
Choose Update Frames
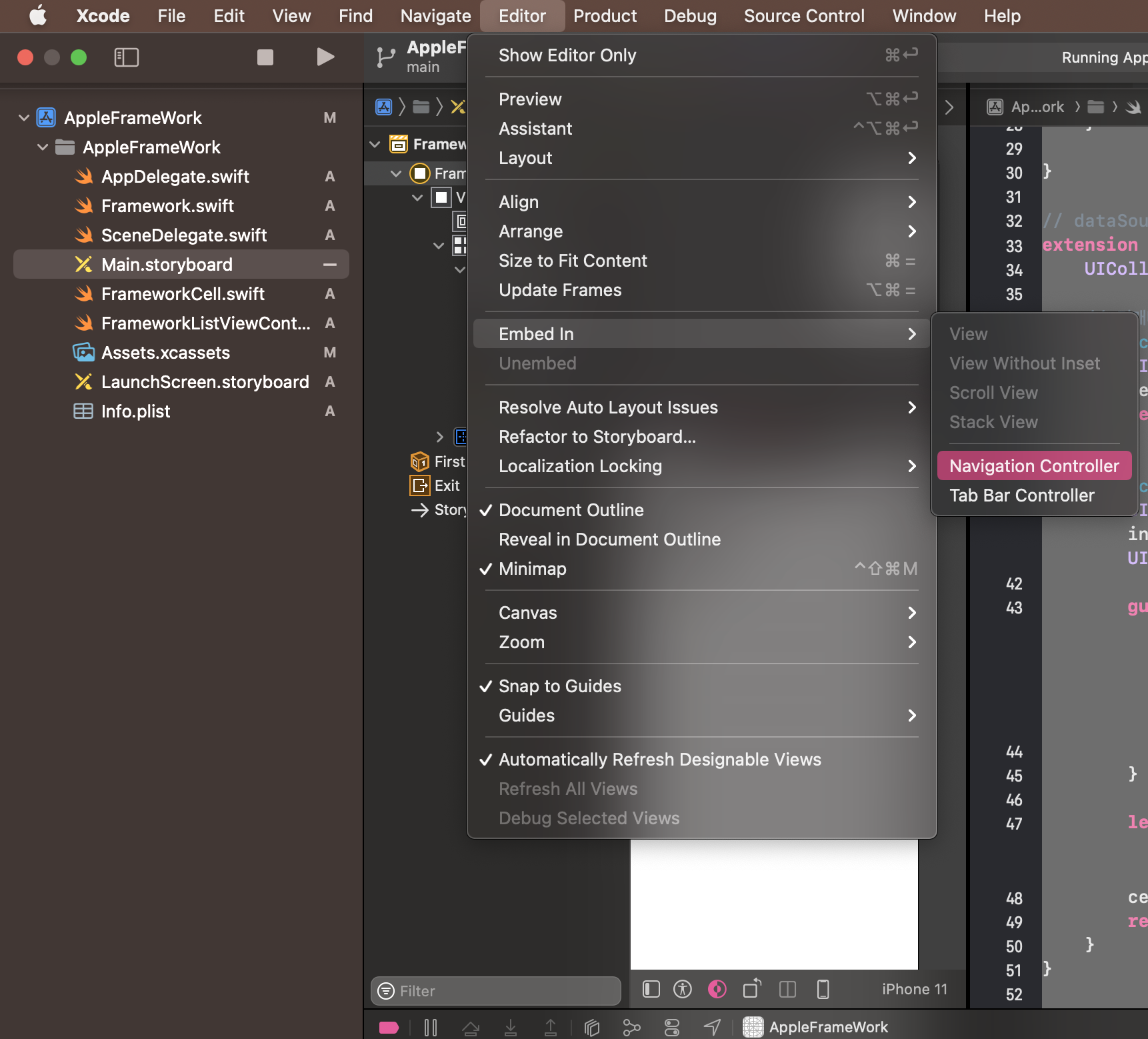tap(702, 290)
